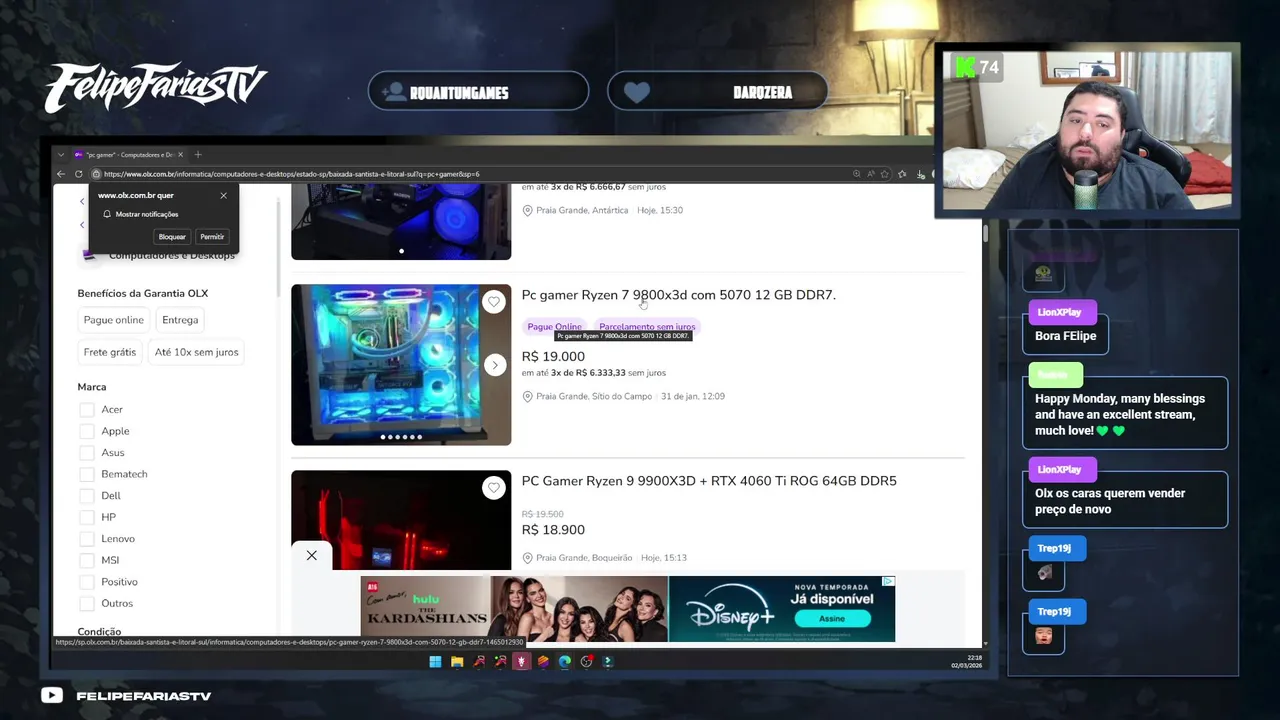This screenshot has width=1280, height=720.
Task: Open site info icon in address bar
Action: click(x=96, y=174)
